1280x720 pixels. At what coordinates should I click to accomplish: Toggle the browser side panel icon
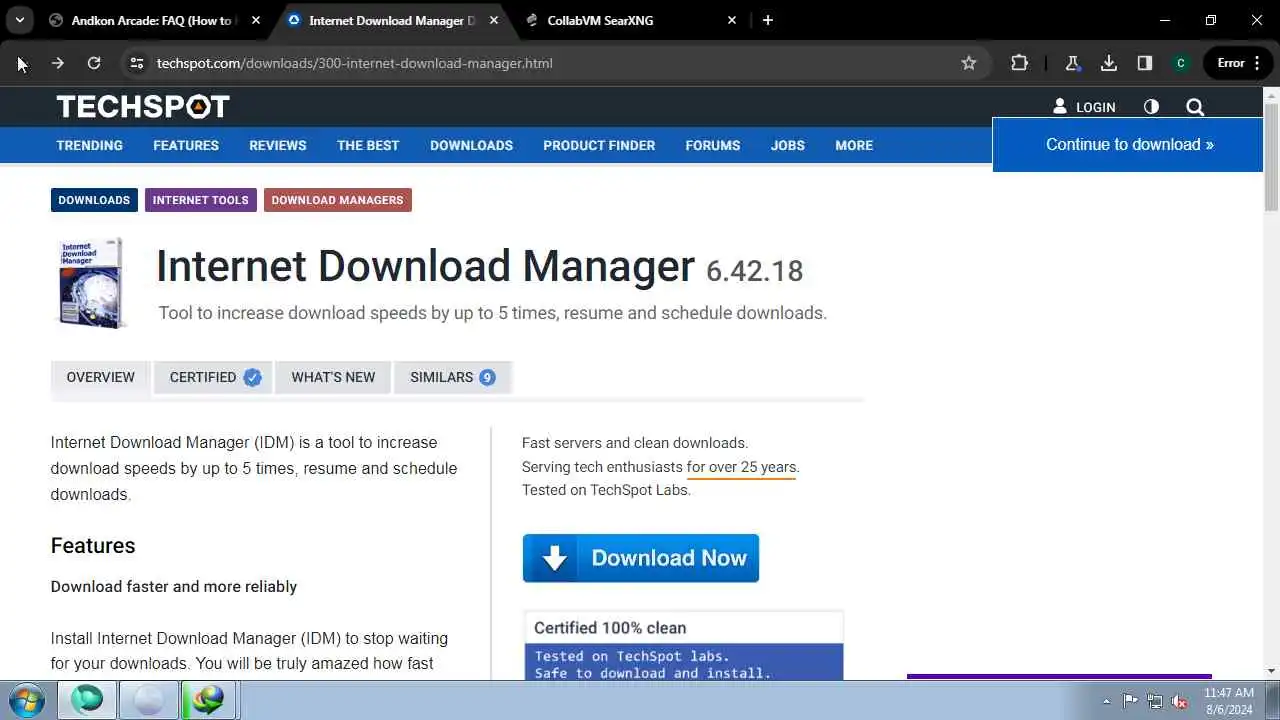[x=1144, y=63]
